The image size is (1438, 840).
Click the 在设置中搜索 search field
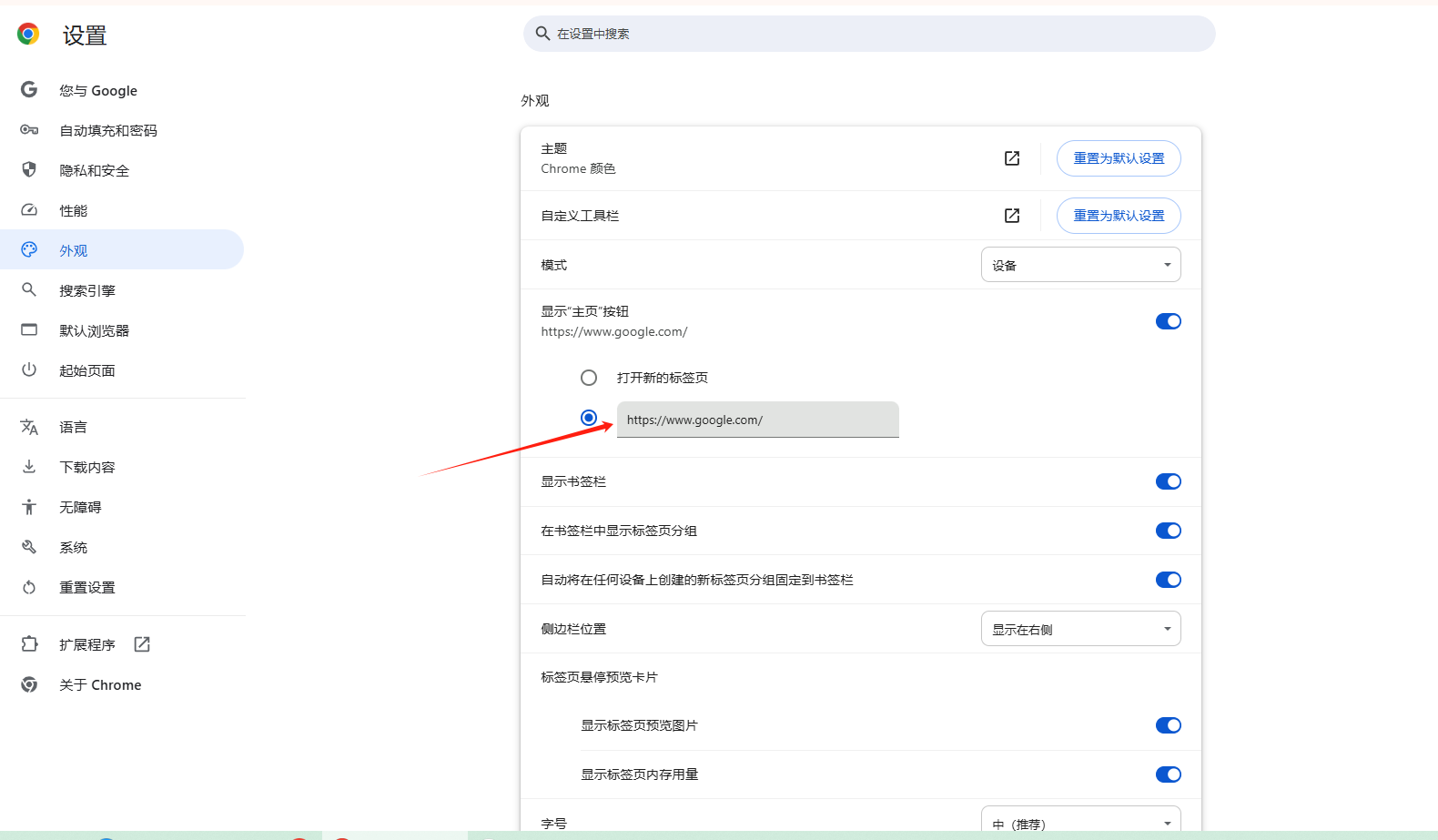(869, 34)
